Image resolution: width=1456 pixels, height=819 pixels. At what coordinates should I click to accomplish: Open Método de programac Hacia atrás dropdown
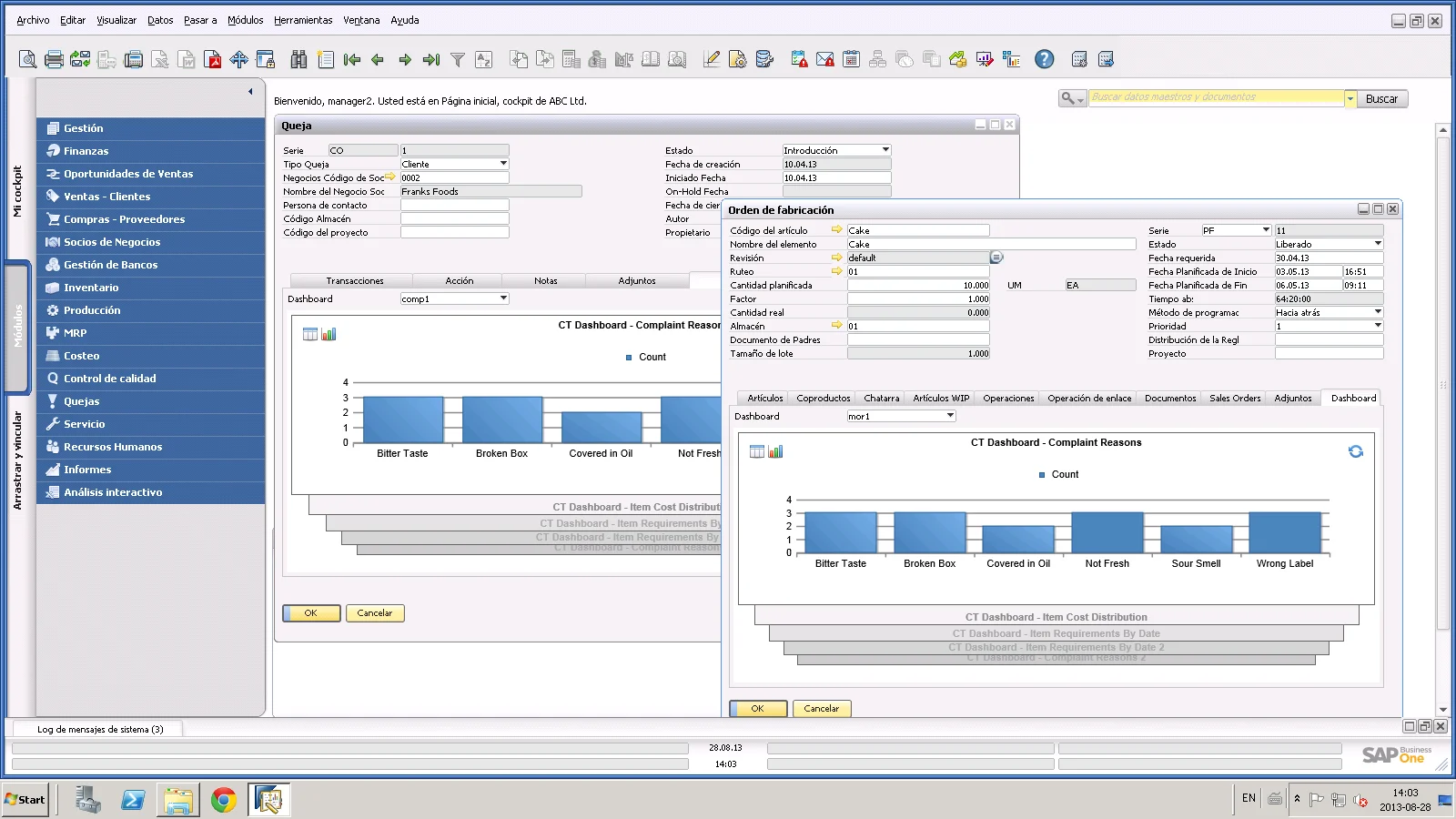pos(1378,312)
